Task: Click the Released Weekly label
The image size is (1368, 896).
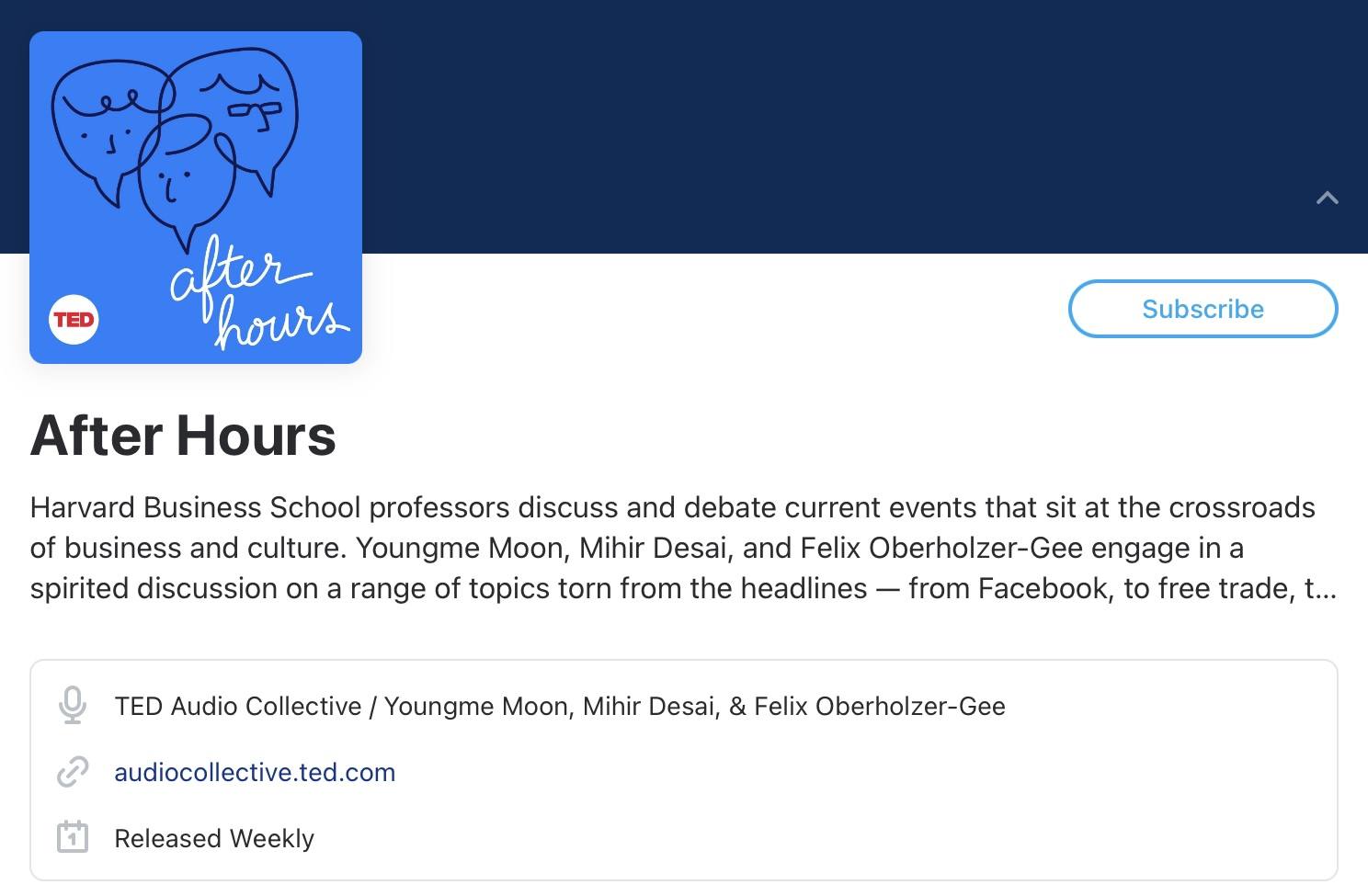Action: tap(214, 838)
